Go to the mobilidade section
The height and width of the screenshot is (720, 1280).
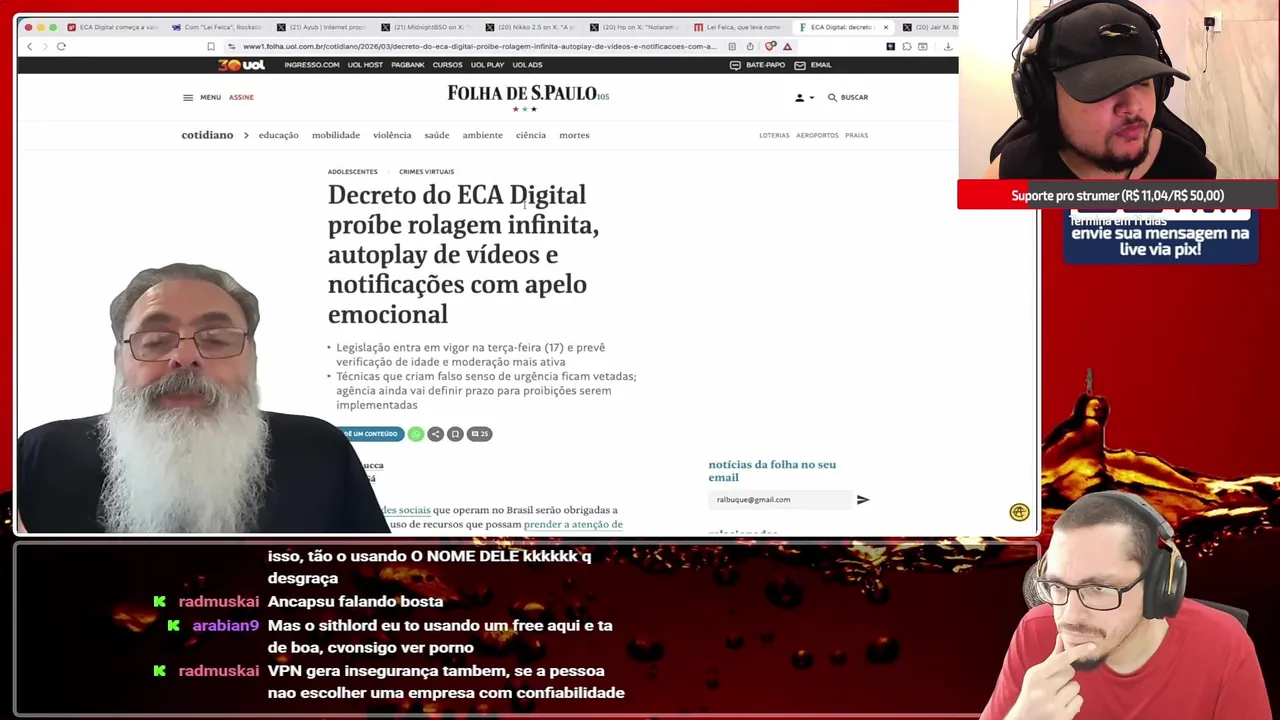[x=336, y=135]
